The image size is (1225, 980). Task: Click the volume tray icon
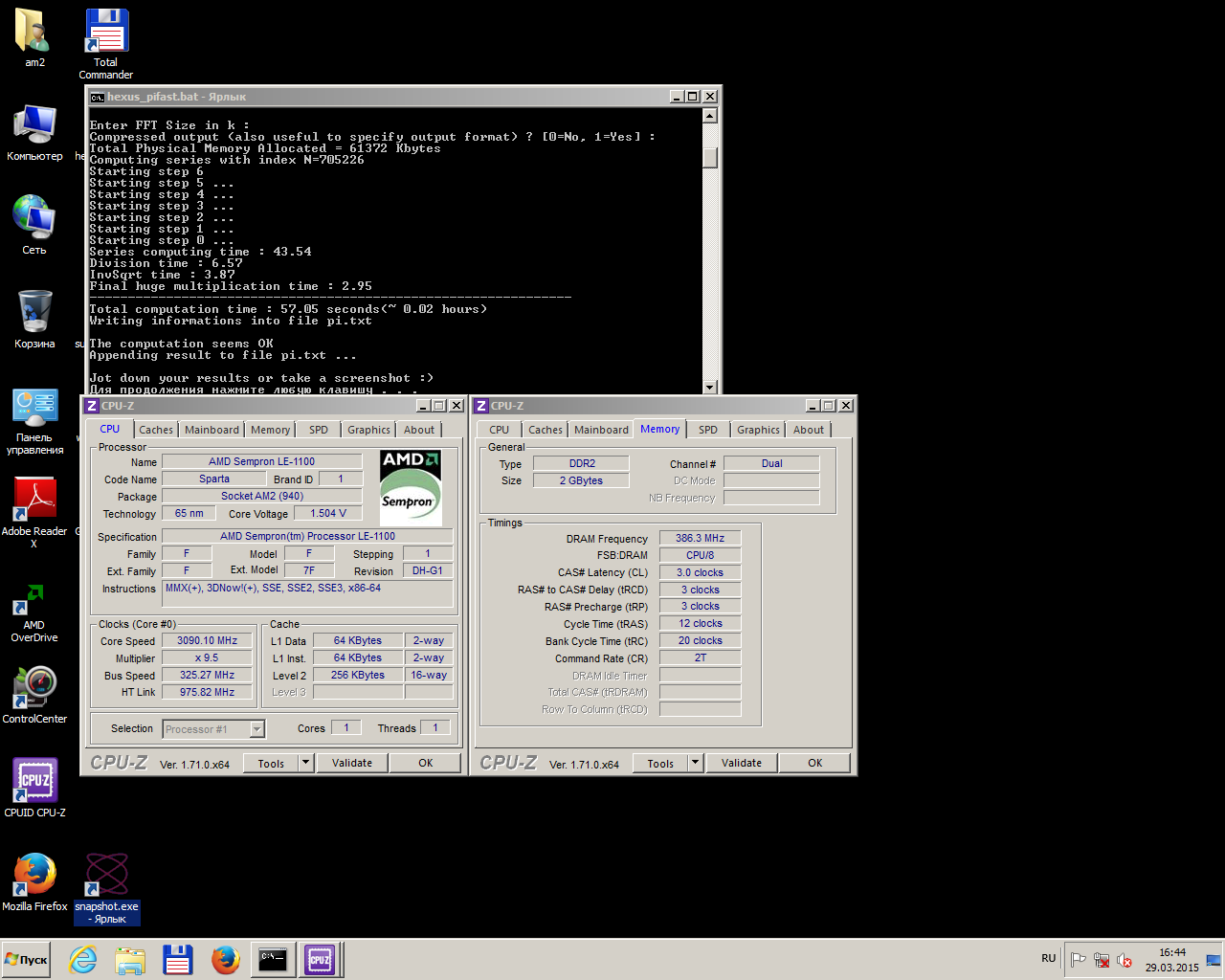1125,960
